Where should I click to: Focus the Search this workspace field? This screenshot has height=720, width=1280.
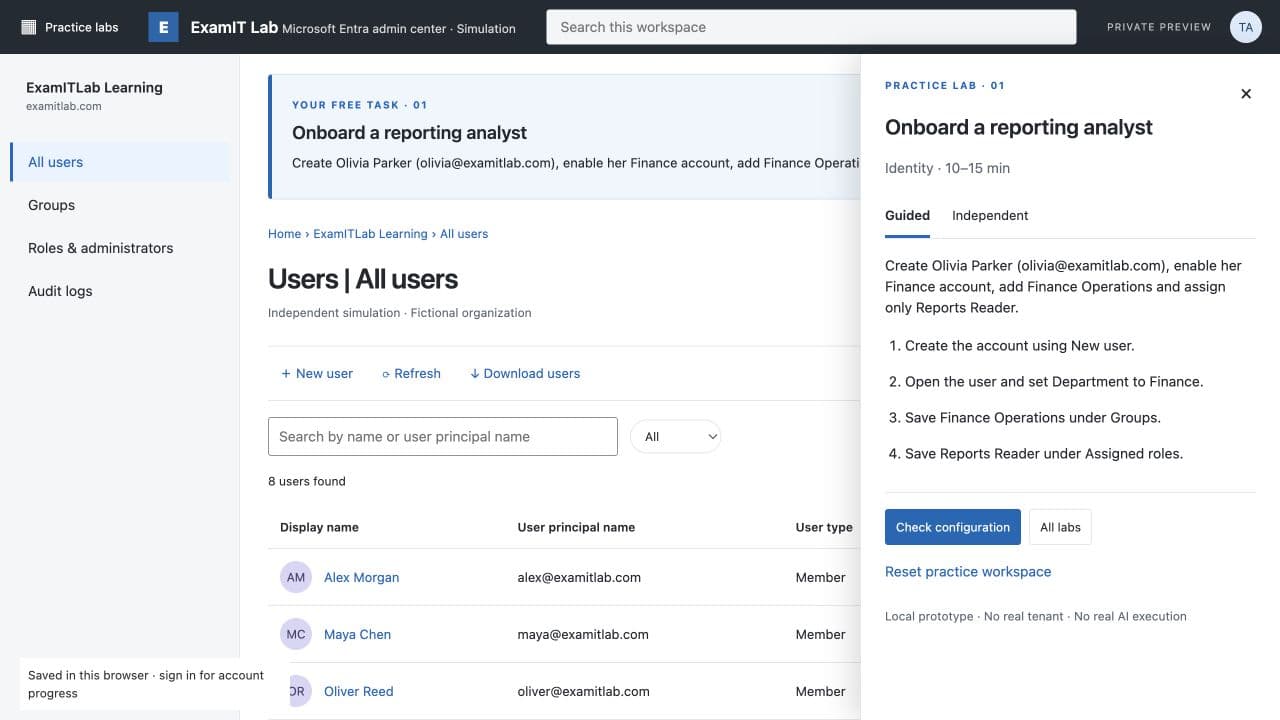point(811,27)
